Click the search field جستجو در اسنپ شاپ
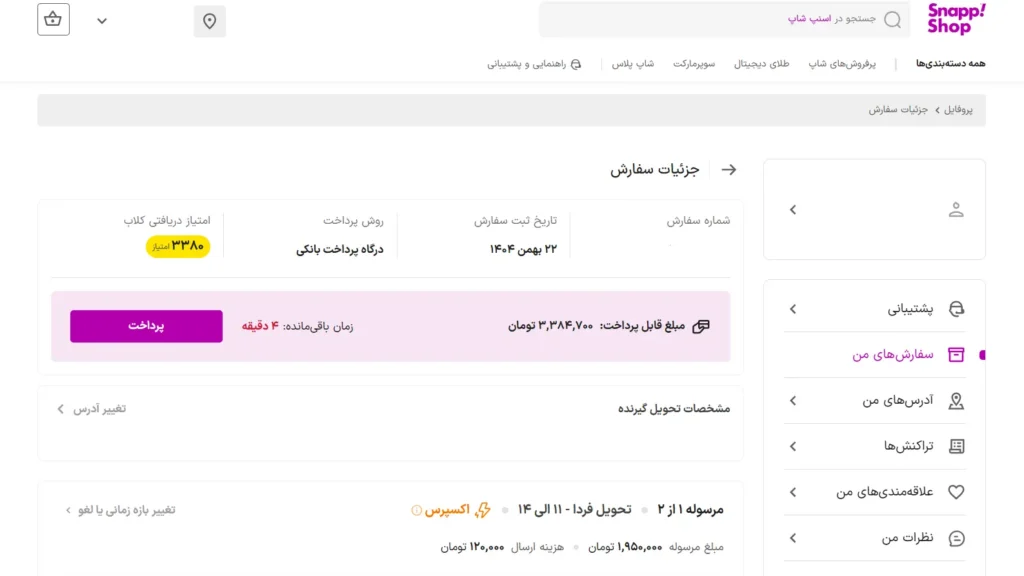 click(x=724, y=19)
